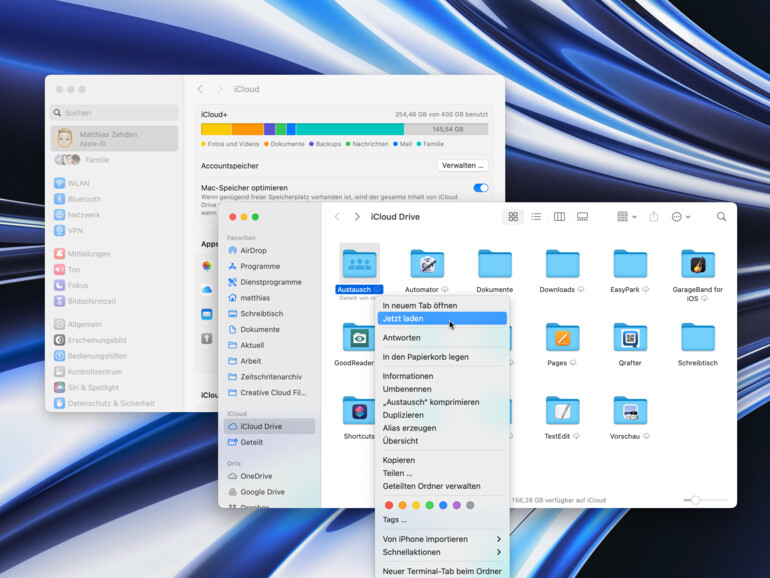Select OneDrive in Finder sidebar
This screenshot has height=578, width=770.
[x=269, y=476]
